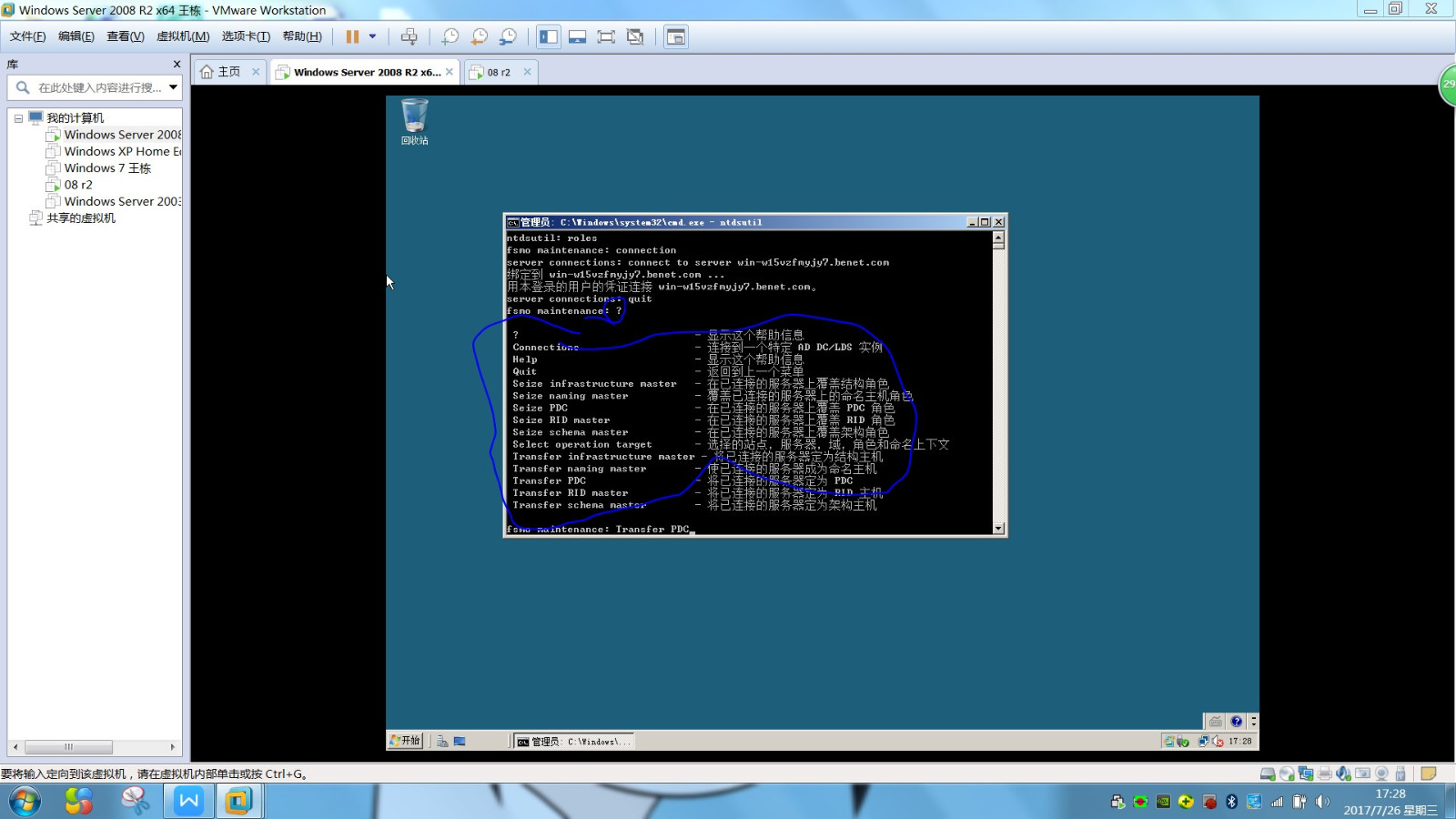This screenshot has width=1456, height=819.
Task: Select Windows Server 2008 in the library
Action: (x=114, y=135)
